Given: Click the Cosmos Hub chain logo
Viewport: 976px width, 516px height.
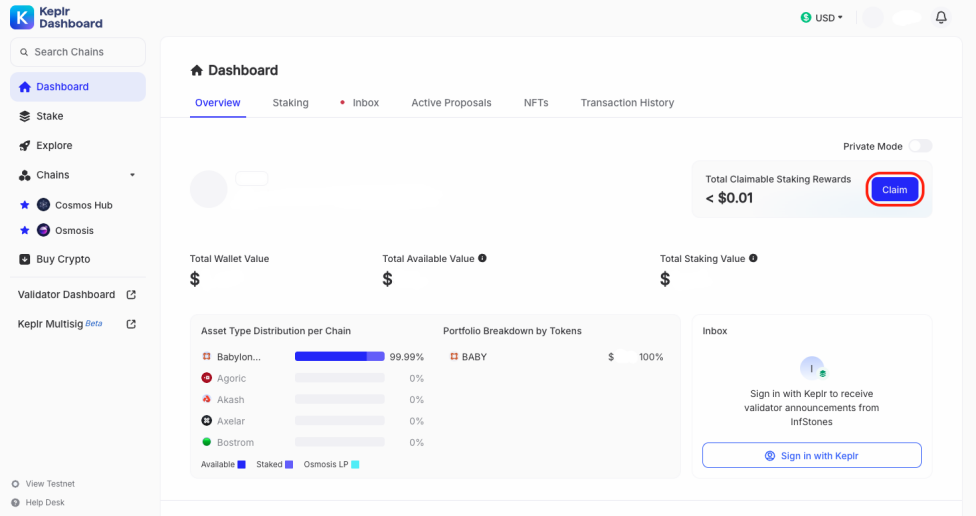Looking at the screenshot, I should [x=43, y=205].
